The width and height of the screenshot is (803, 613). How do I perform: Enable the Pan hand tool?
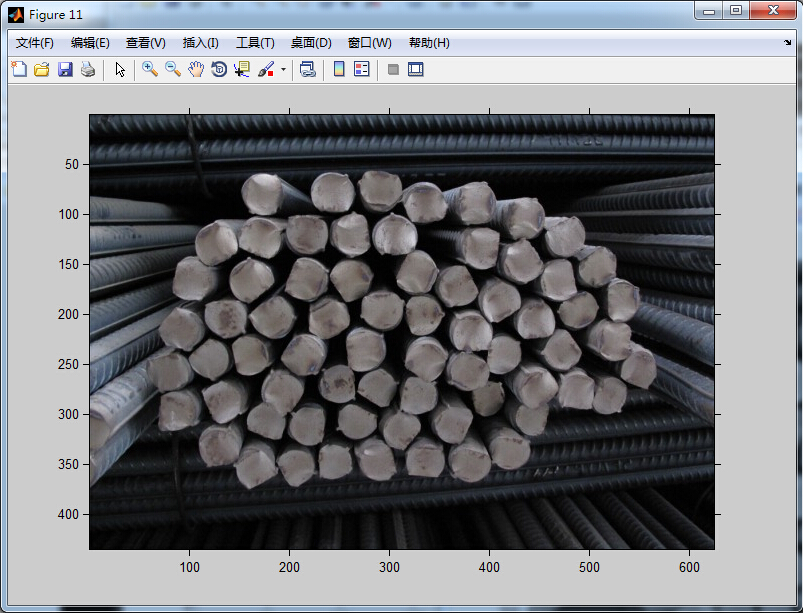coord(196,69)
